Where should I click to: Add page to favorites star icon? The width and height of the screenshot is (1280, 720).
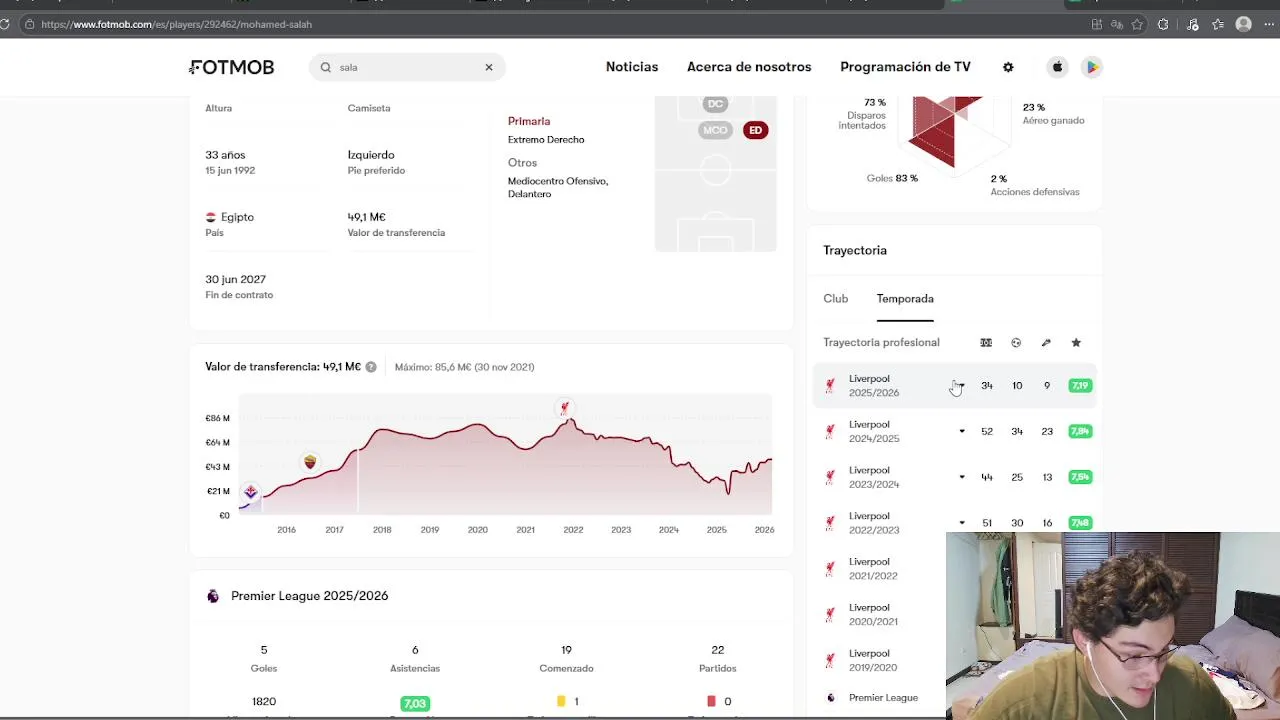[1137, 24]
